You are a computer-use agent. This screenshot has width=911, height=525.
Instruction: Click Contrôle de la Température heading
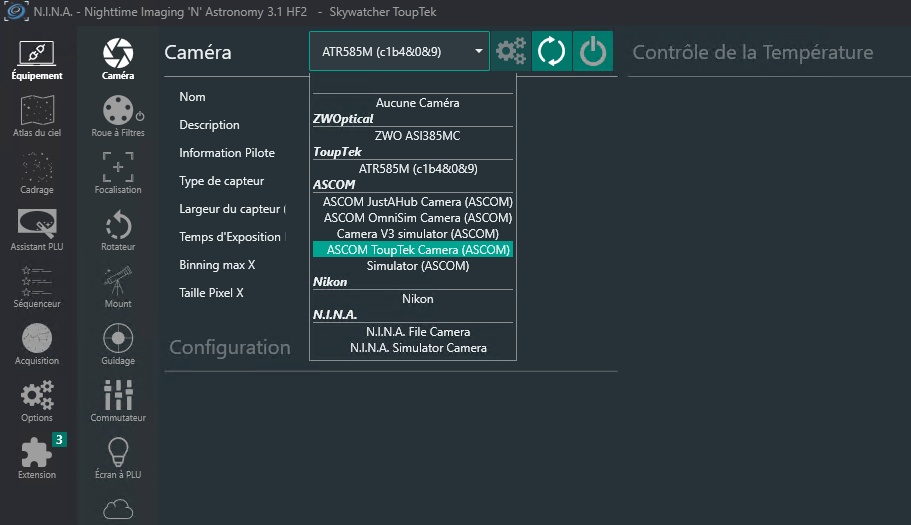click(x=752, y=52)
